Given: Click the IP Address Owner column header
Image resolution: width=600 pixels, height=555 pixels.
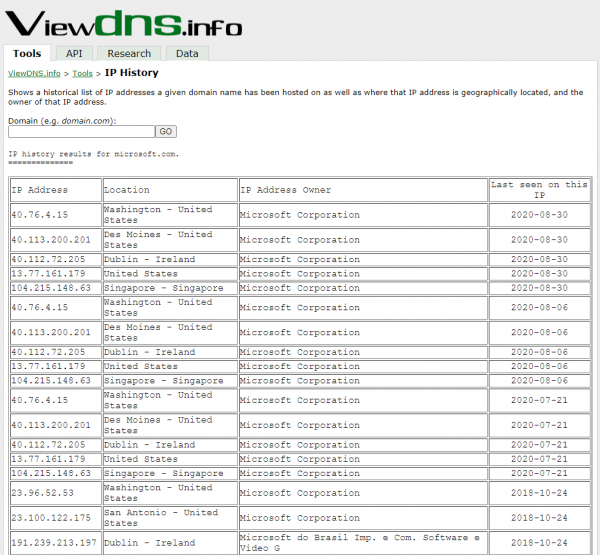Looking at the screenshot, I should coord(286,190).
